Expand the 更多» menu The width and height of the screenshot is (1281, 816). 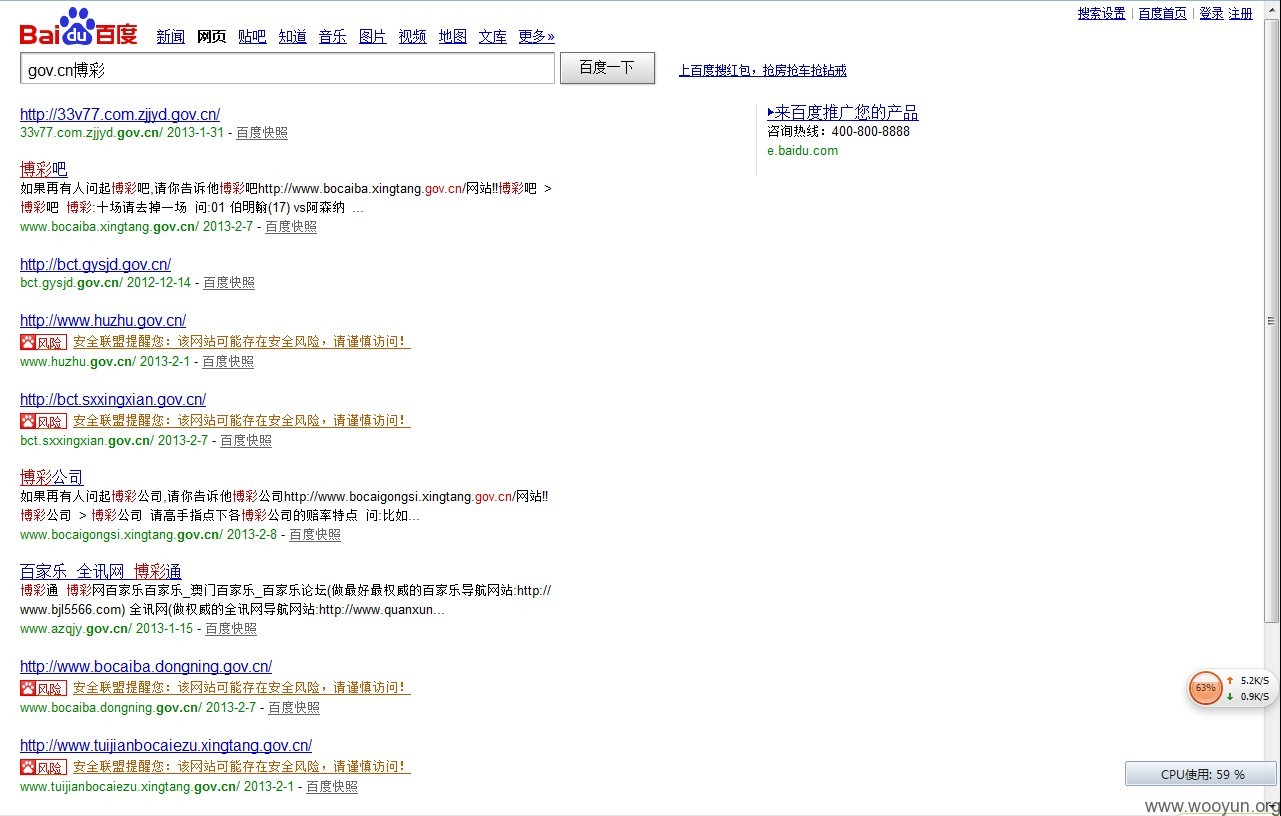tap(536, 37)
